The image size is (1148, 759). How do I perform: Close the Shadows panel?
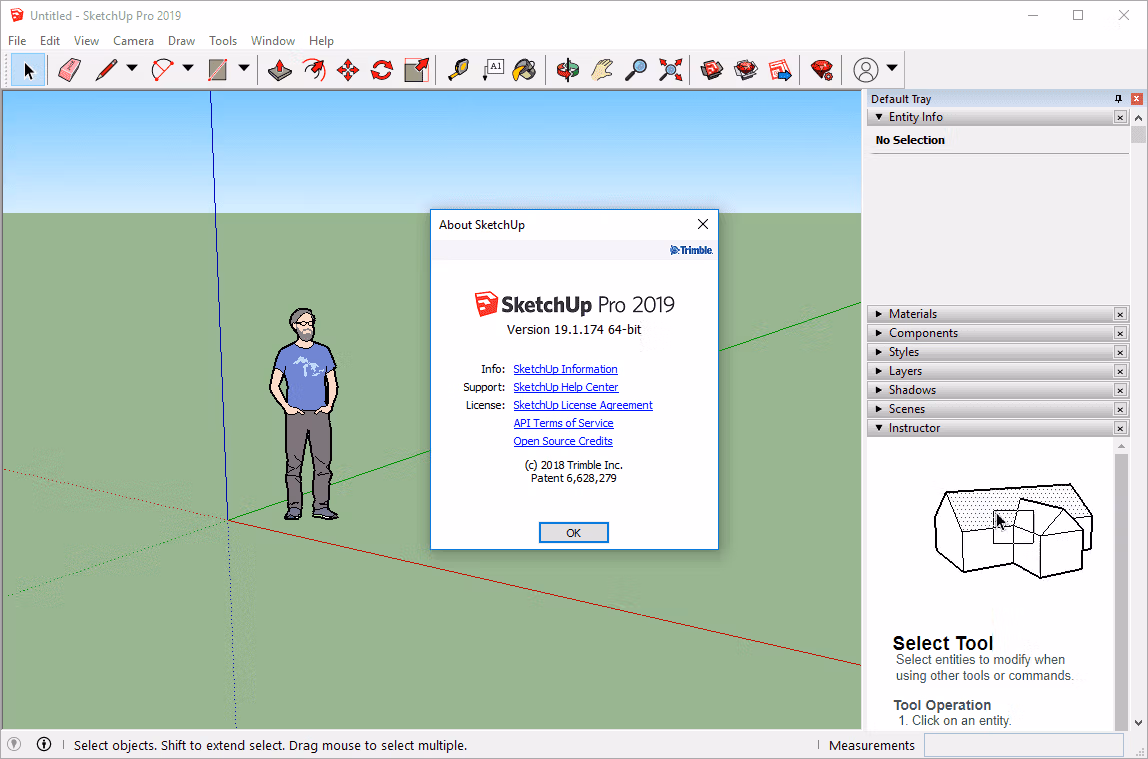pyautogui.click(x=1120, y=390)
